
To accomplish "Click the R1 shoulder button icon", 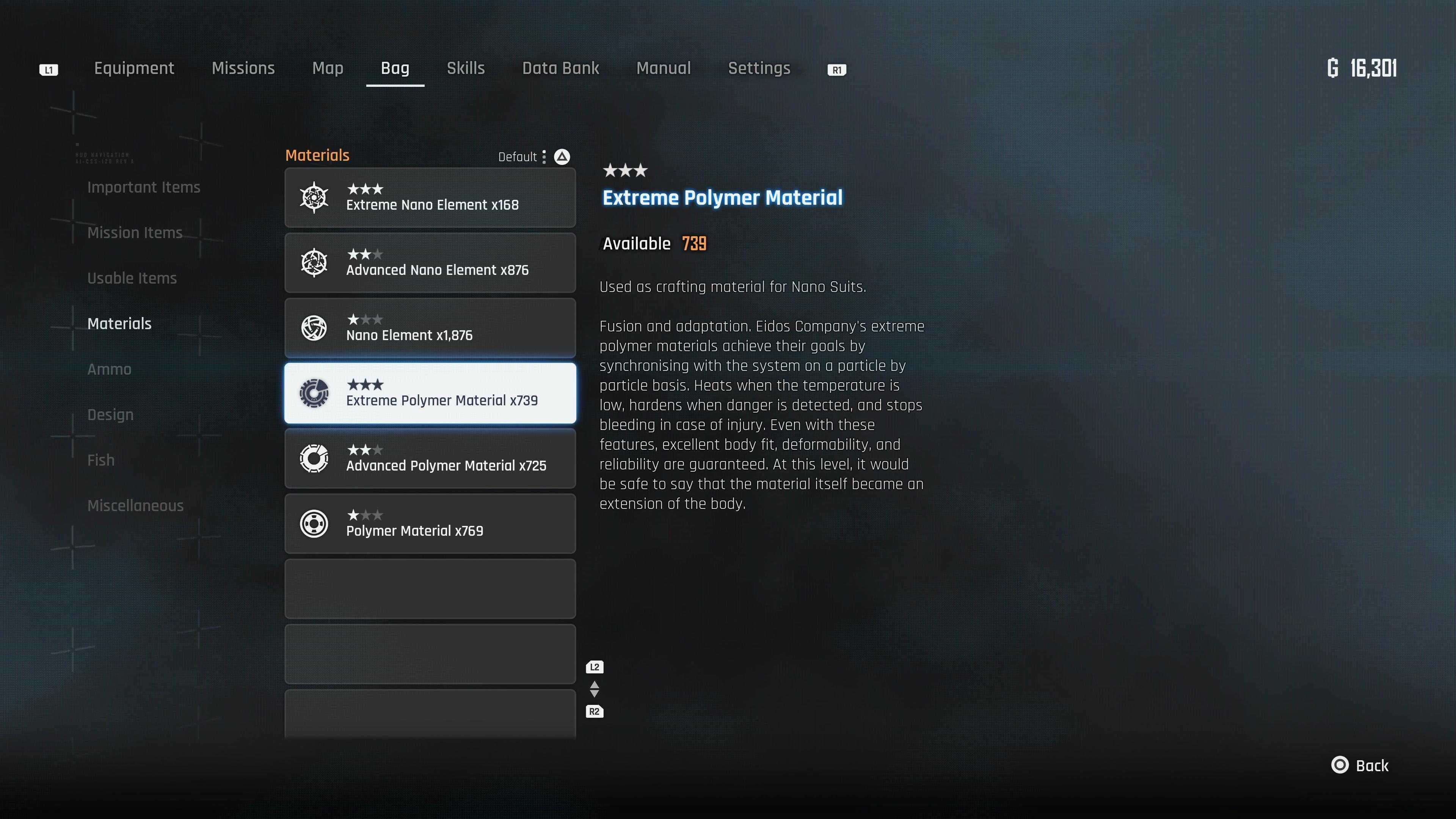I will tap(836, 69).
